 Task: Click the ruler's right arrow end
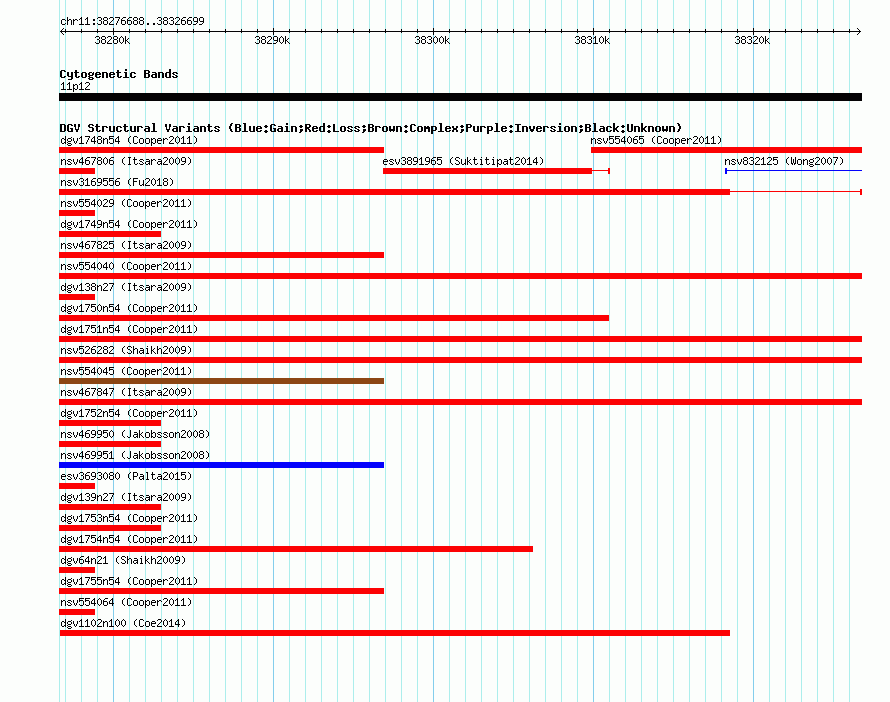click(858, 31)
